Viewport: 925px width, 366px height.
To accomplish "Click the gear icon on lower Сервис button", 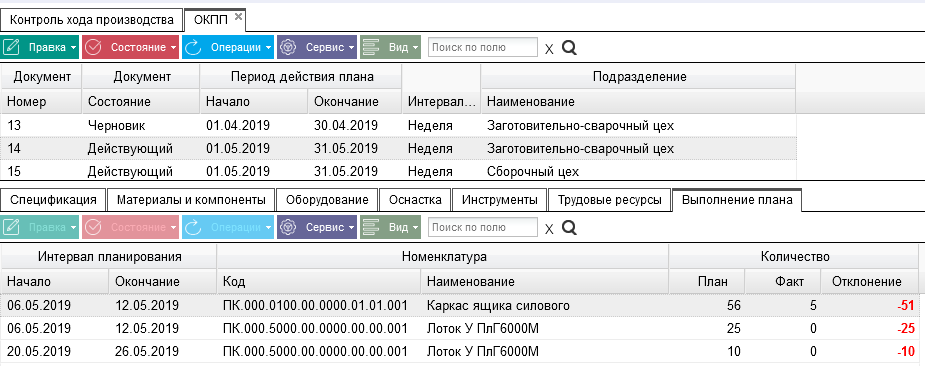I will pos(287,227).
